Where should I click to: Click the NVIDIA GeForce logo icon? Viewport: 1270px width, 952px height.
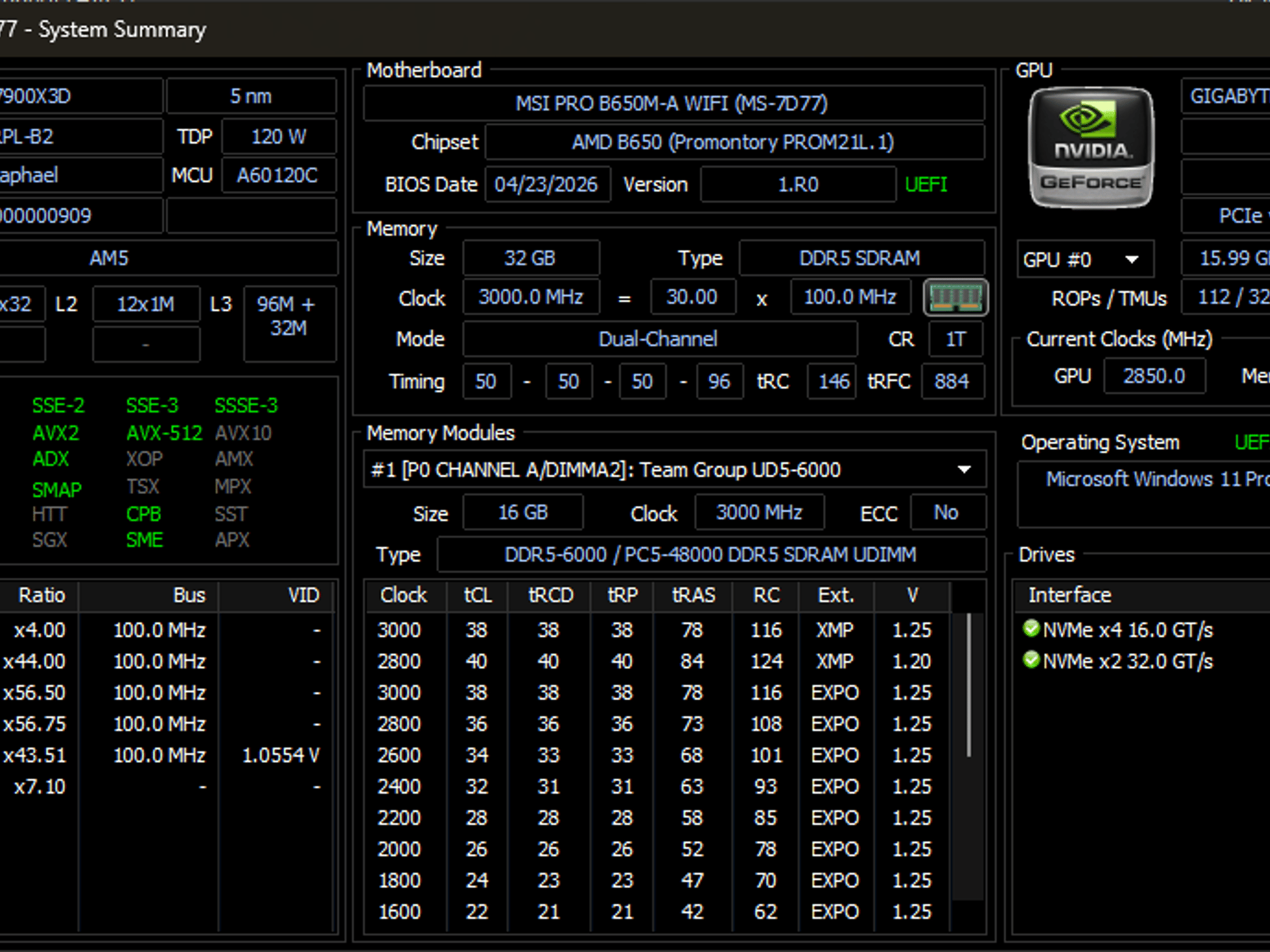coord(1091,147)
